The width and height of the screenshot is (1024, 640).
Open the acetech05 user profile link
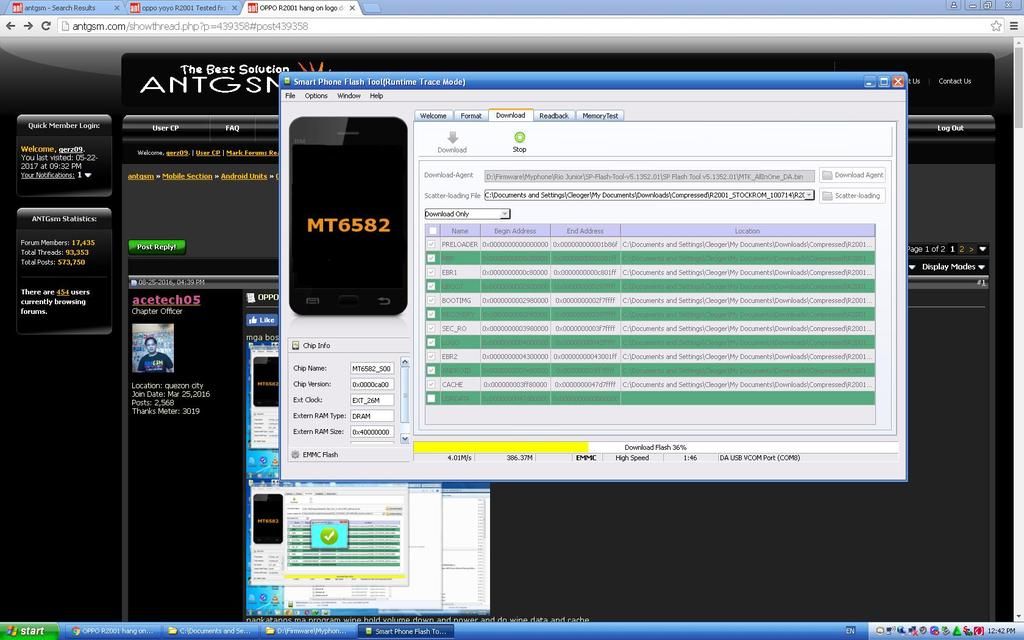166,300
